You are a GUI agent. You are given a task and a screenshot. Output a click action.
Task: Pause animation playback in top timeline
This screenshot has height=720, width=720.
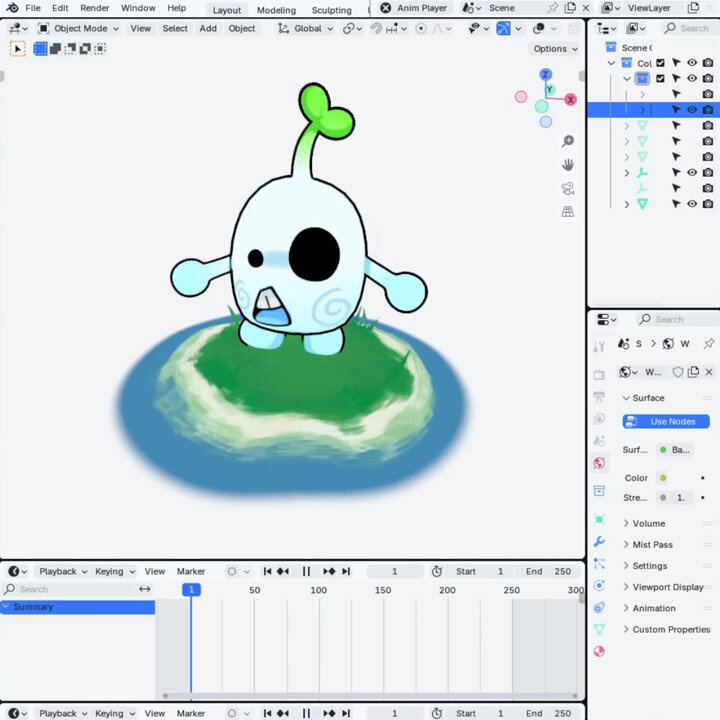306,571
